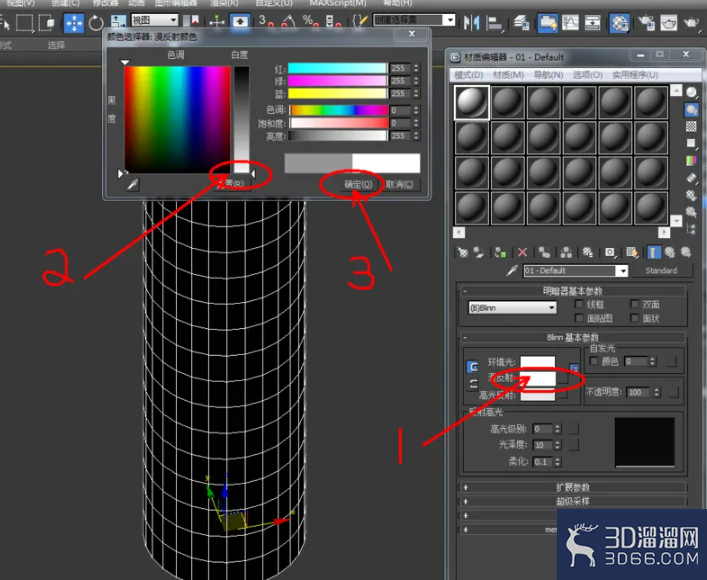
Task: Enable the 面贴图 (Face Map) checkbox
Action: click(x=579, y=318)
